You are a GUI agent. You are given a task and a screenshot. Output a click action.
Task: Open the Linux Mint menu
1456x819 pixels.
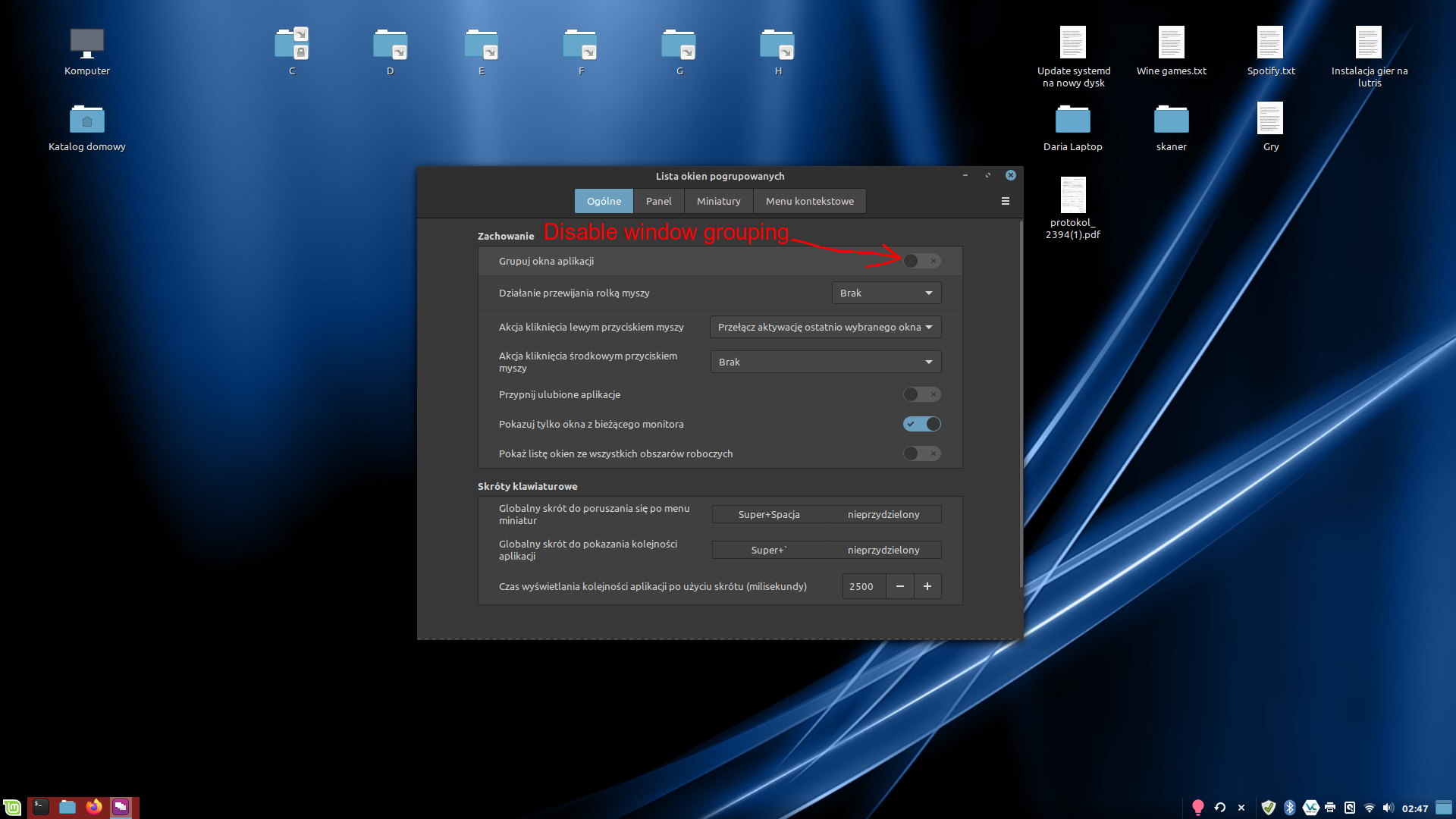(13, 808)
